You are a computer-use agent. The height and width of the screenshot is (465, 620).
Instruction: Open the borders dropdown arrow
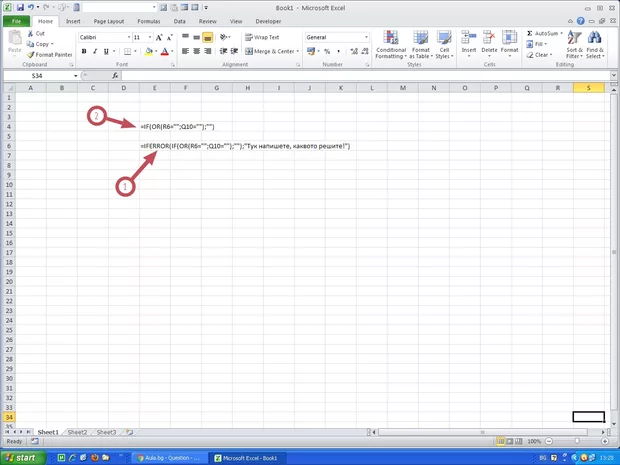[x=135, y=51]
